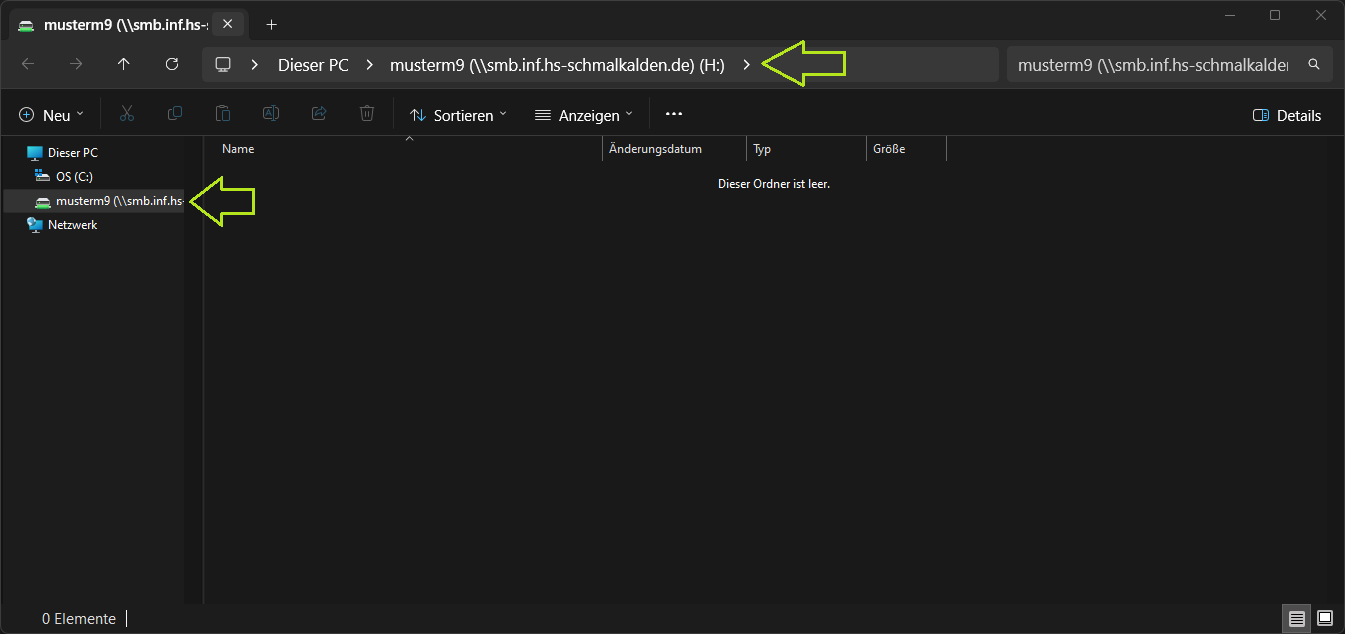Toggle the Details pane
The width and height of the screenshot is (1345, 634).
click(x=1287, y=115)
